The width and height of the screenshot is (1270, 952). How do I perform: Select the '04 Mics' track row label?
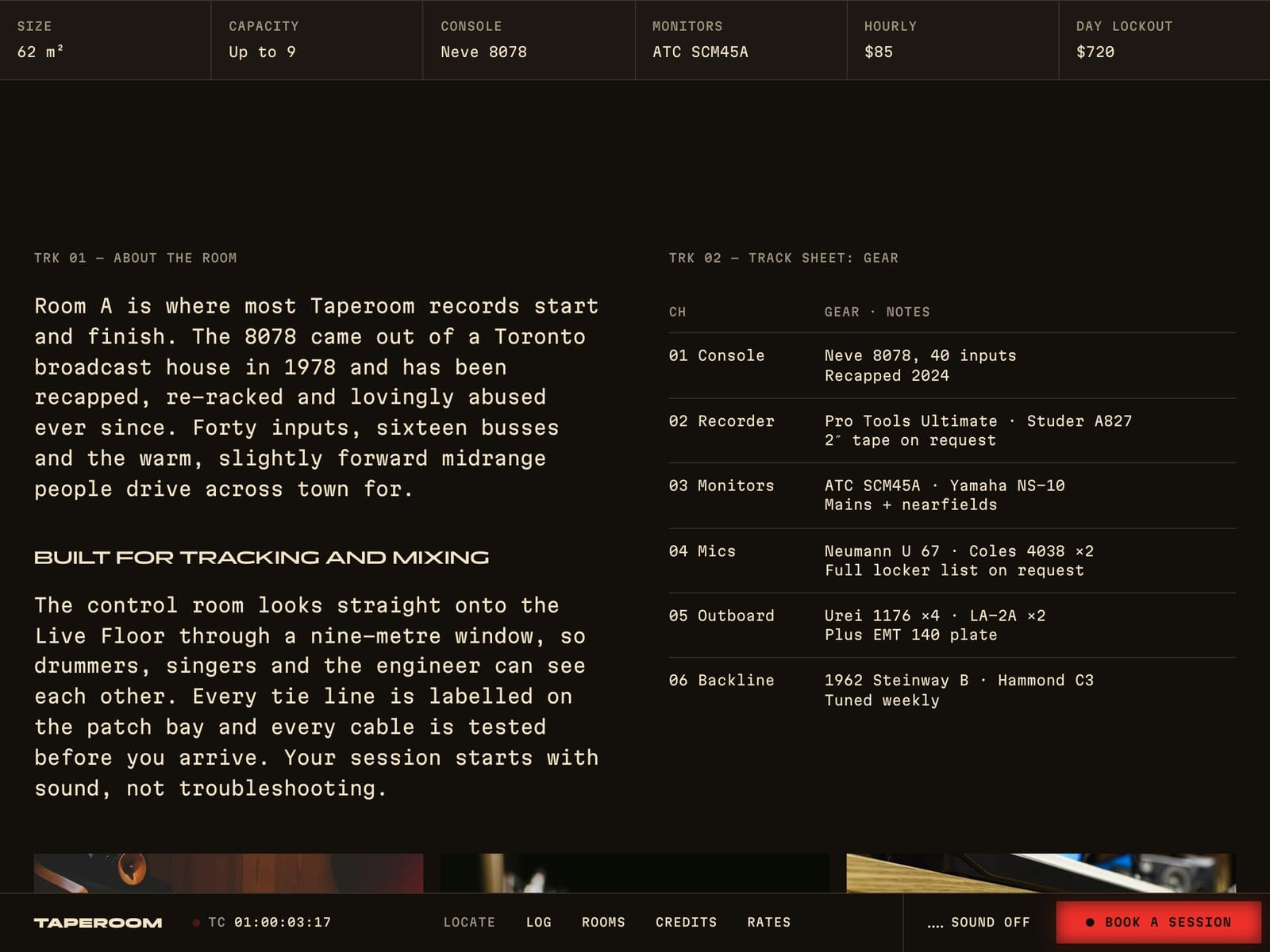[702, 551]
